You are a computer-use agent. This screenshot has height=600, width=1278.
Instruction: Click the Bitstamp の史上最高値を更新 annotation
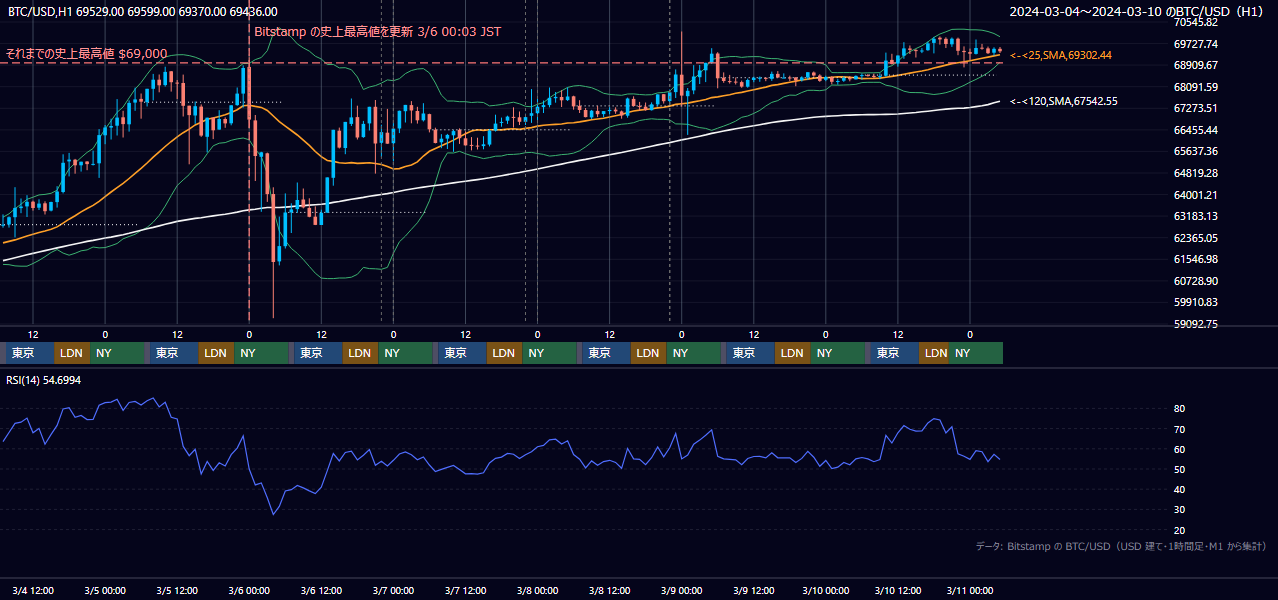(x=378, y=31)
